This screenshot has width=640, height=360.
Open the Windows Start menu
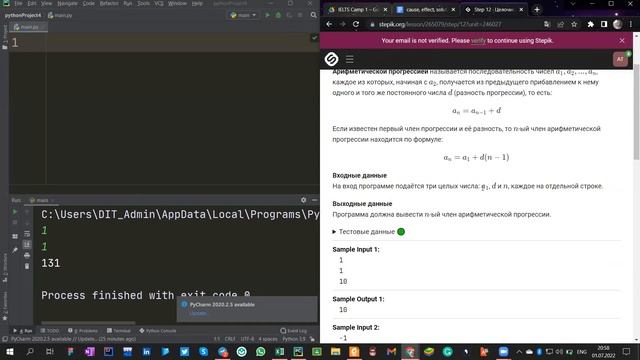tap(10, 351)
